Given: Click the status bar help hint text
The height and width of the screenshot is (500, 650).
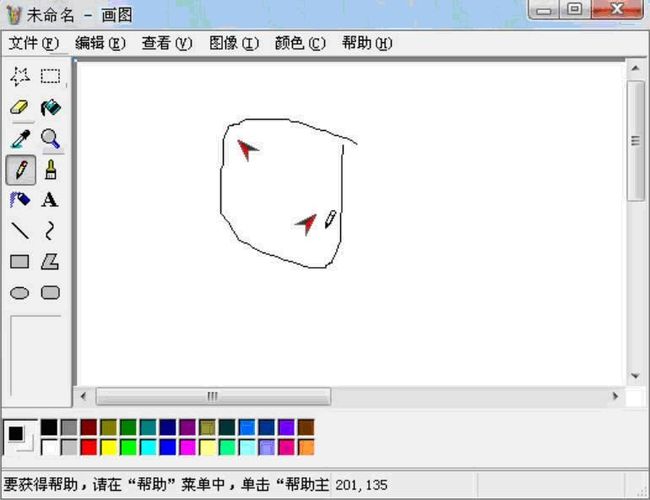Looking at the screenshot, I should [166, 485].
